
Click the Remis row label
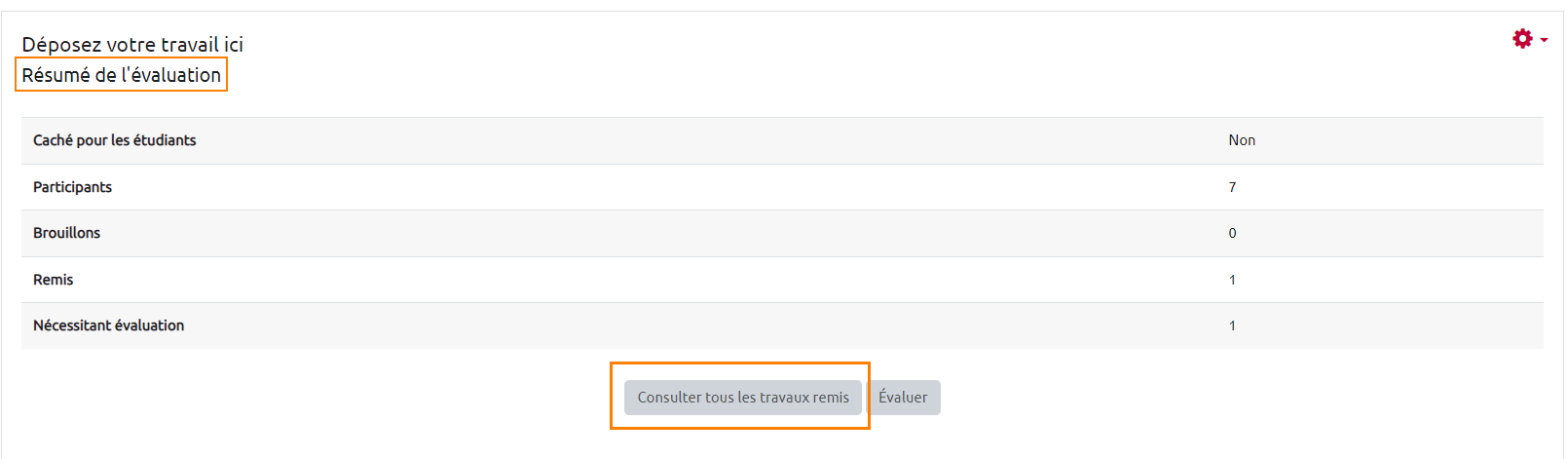coord(53,280)
